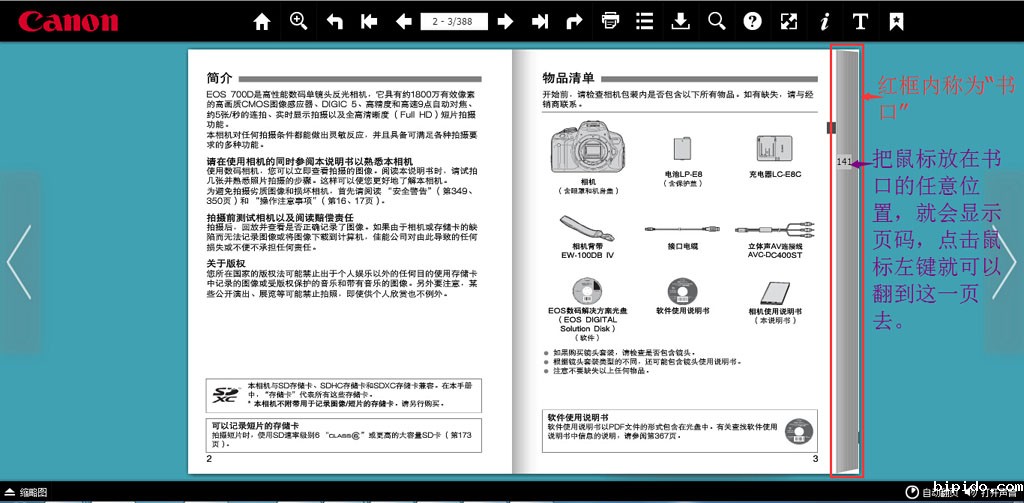Image resolution: width=1024 pixels, height=503 pixels.
Task: Flip backward with left side chevron
Action: 19,263
